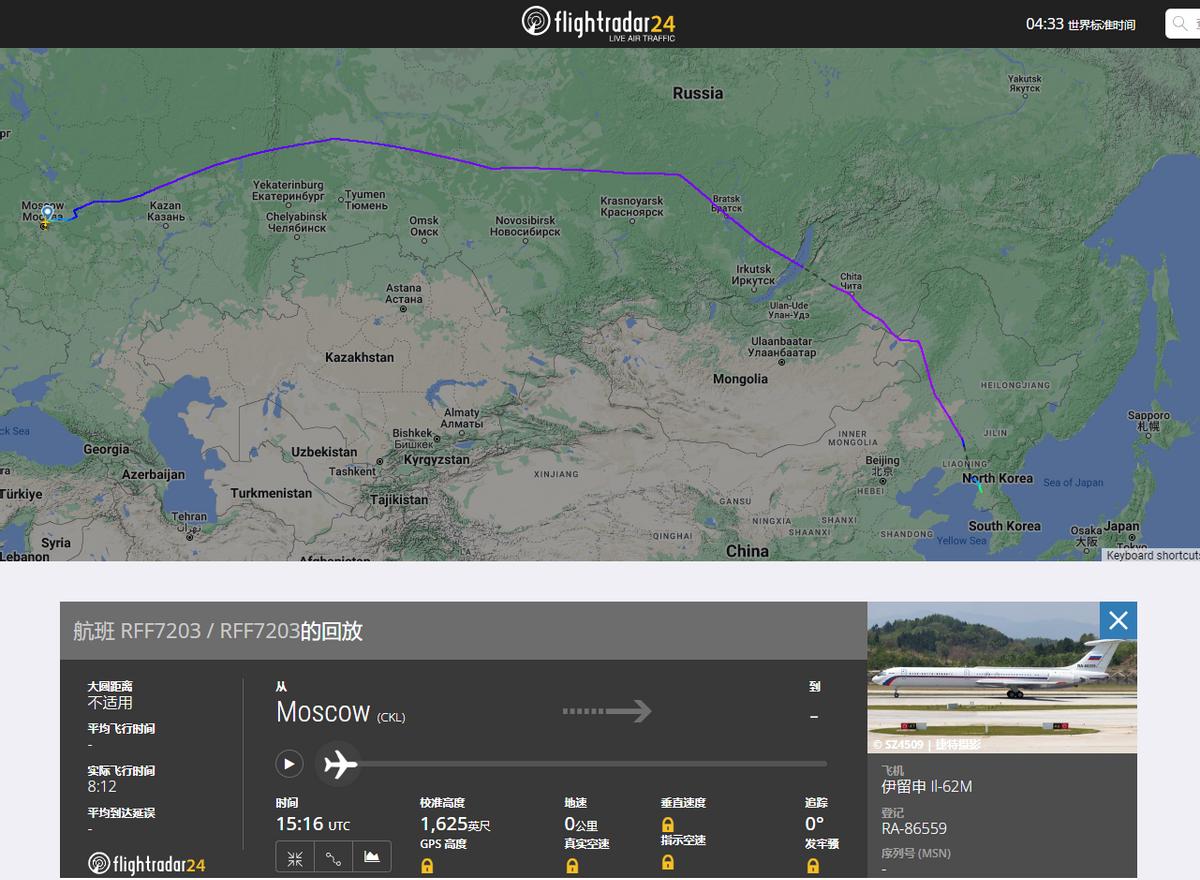Click the true airspeed lock icon
Screen dimensions: 1200x880
(x=571, y=866)
